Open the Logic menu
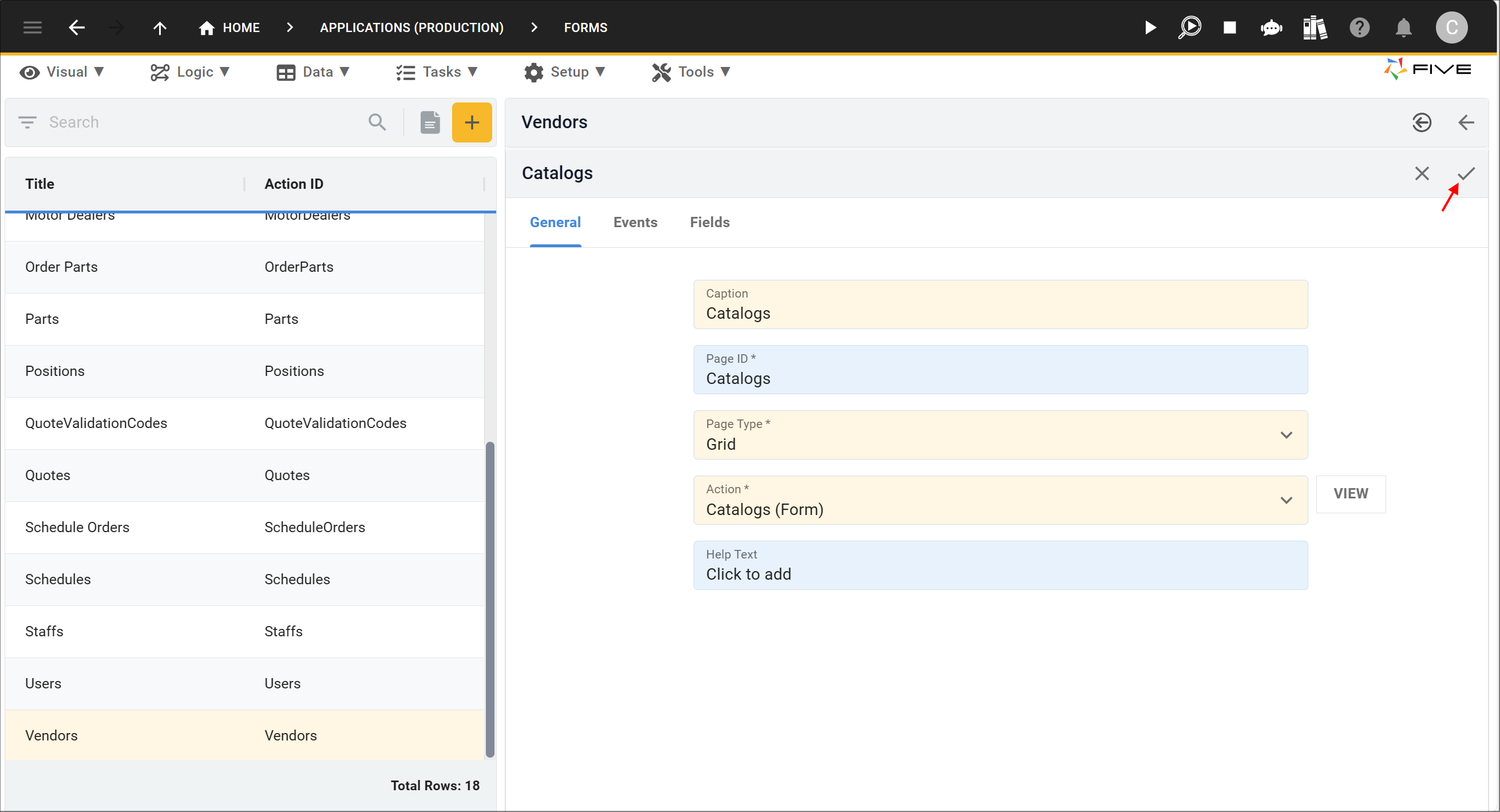This screenshot has width=1500, height=812. click(190, 72)
